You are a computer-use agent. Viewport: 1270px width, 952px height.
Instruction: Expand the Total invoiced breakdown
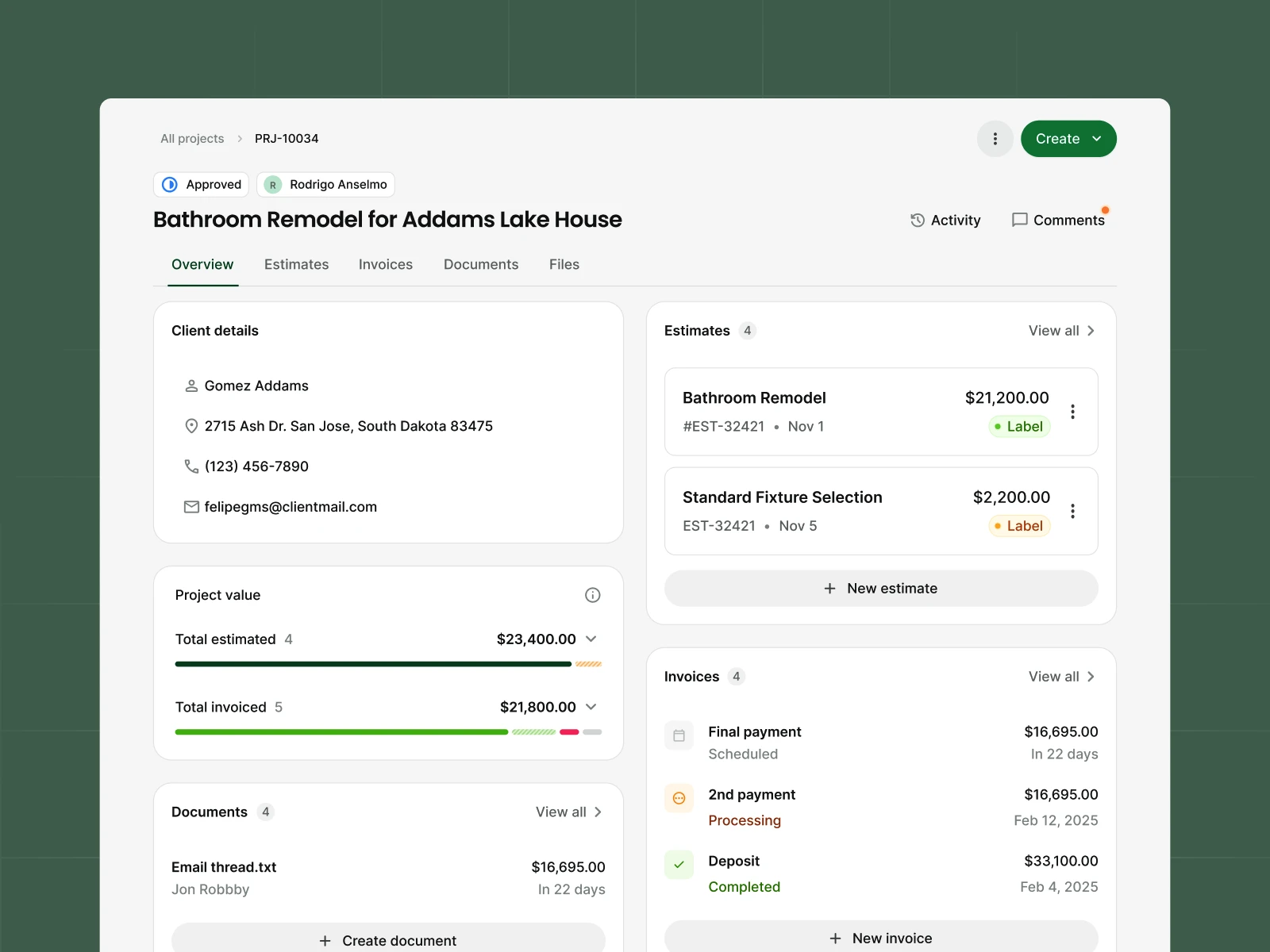click(x=591, y=707)
